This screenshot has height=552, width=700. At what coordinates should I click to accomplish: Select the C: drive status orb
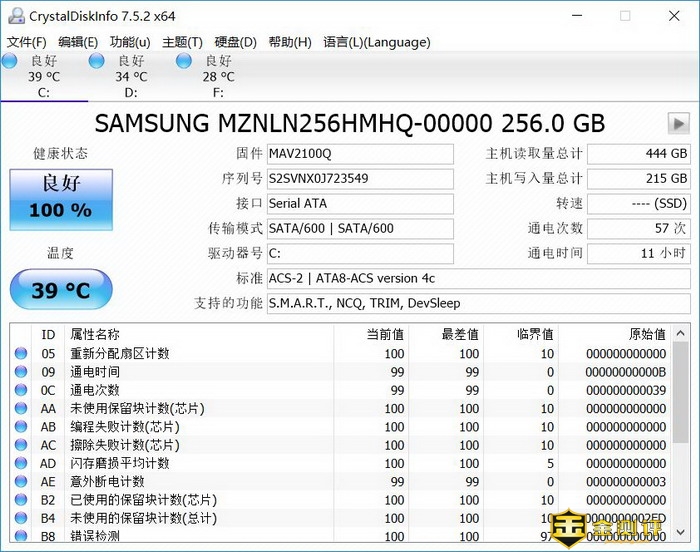(x=9, y=62)
